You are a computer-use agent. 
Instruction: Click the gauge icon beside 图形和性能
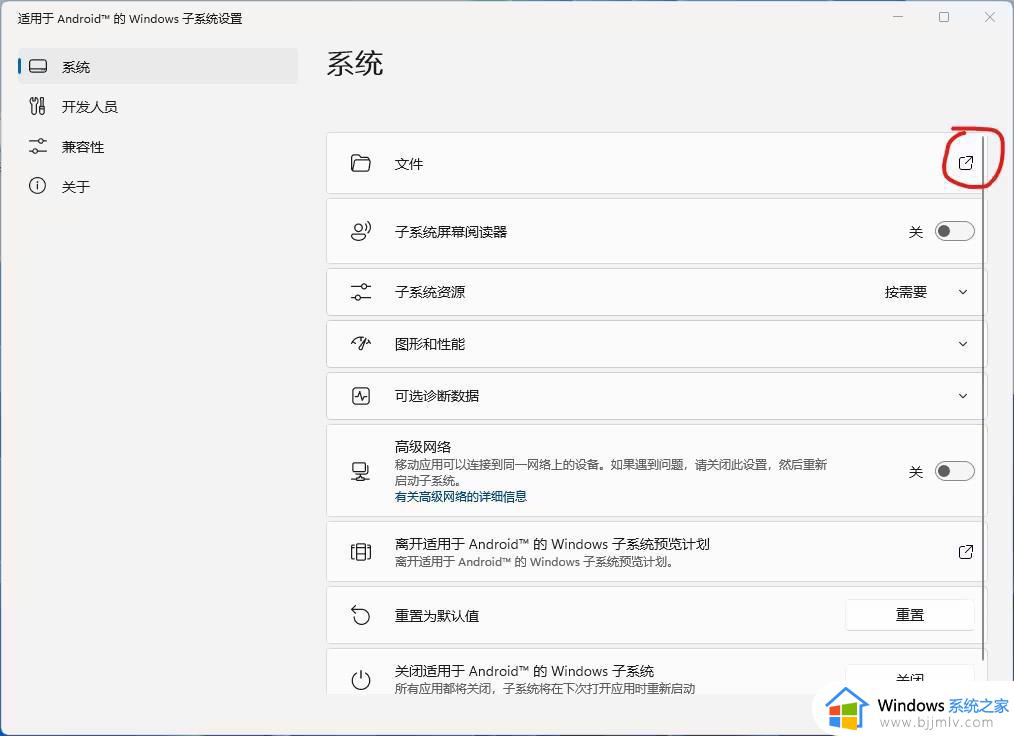click(361, 343)
